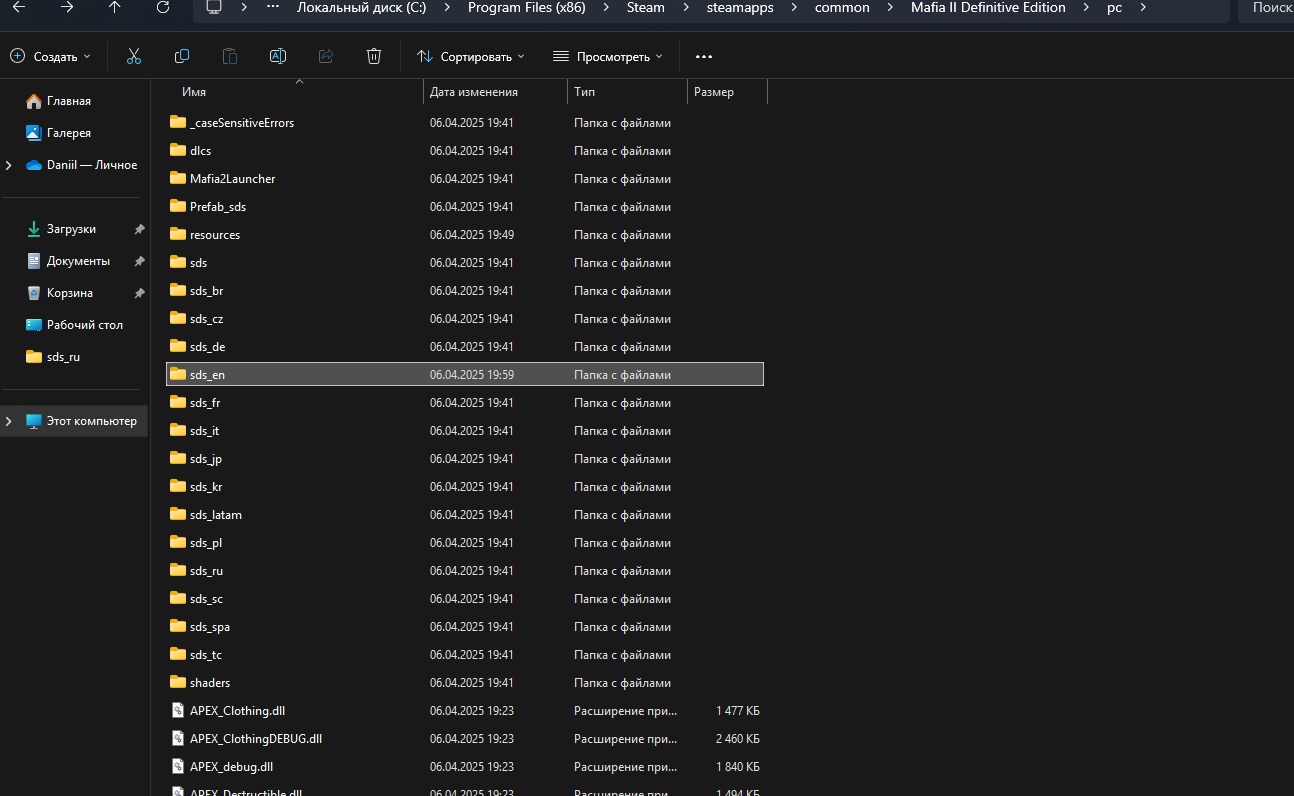This screenshot has height=796, width=1294.
Task: Select the sds_en folder row
Action: 465,375
